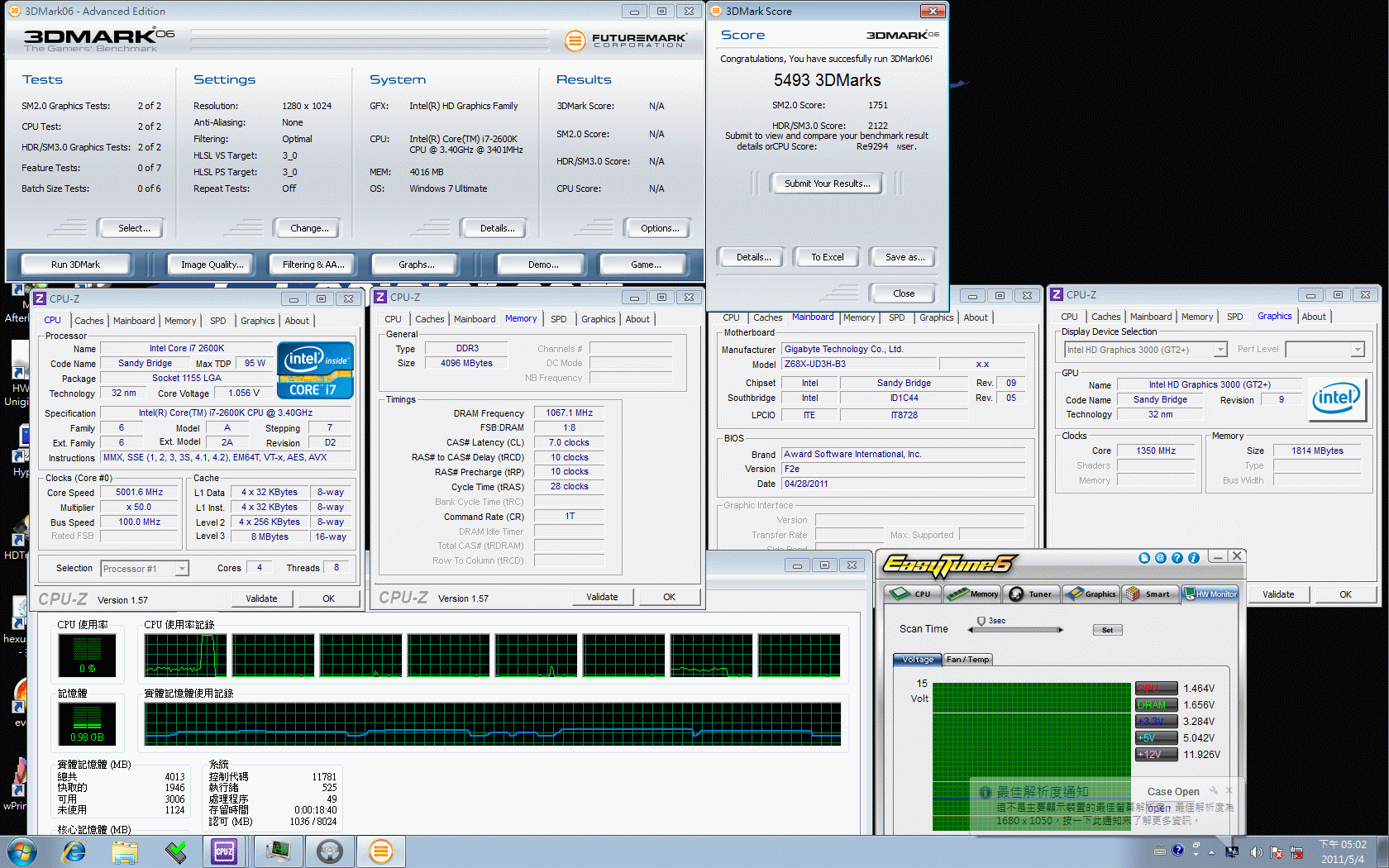
Task: Open the EasyTune6 Tuner tab
Action: tap(1032, 594)
